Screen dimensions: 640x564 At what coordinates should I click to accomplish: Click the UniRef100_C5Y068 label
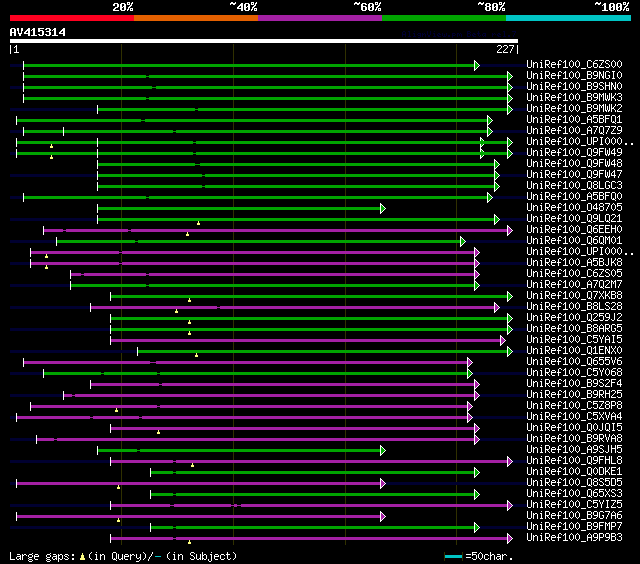[x=574, y=373]
